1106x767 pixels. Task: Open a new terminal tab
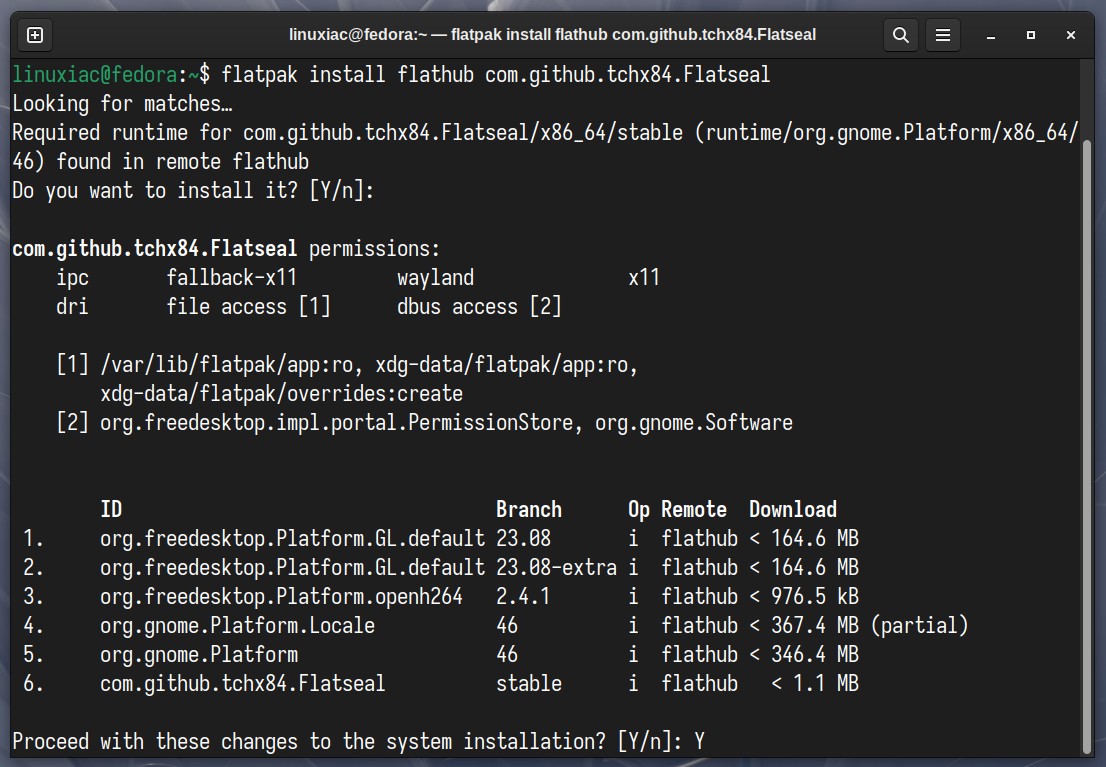[35, 35]
